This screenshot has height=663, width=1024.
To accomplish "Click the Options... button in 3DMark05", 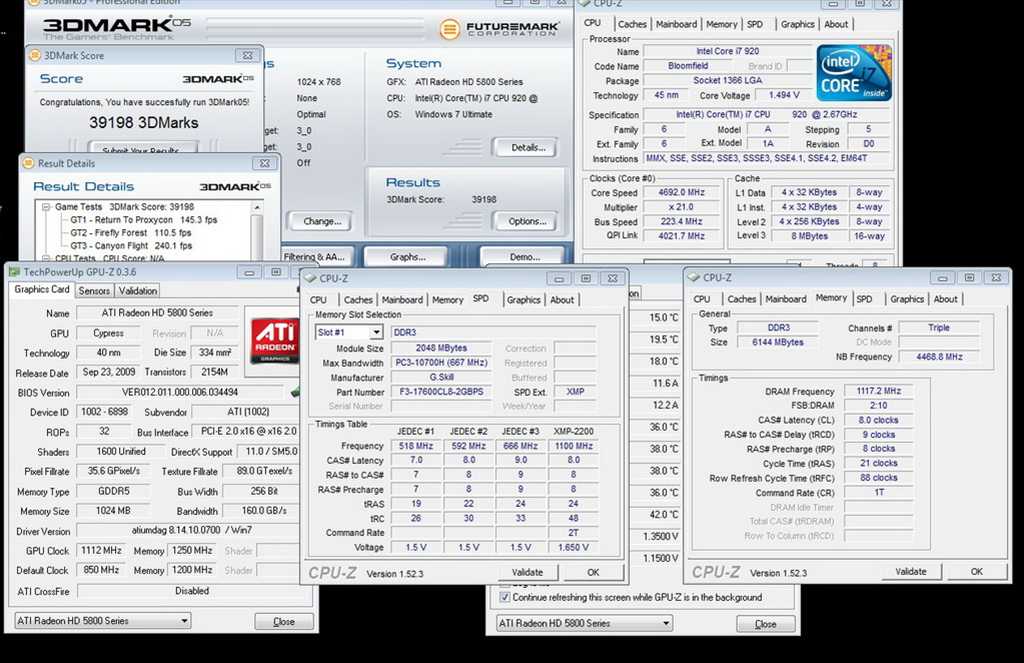I will pyautogui.click(x=526, y=221).
